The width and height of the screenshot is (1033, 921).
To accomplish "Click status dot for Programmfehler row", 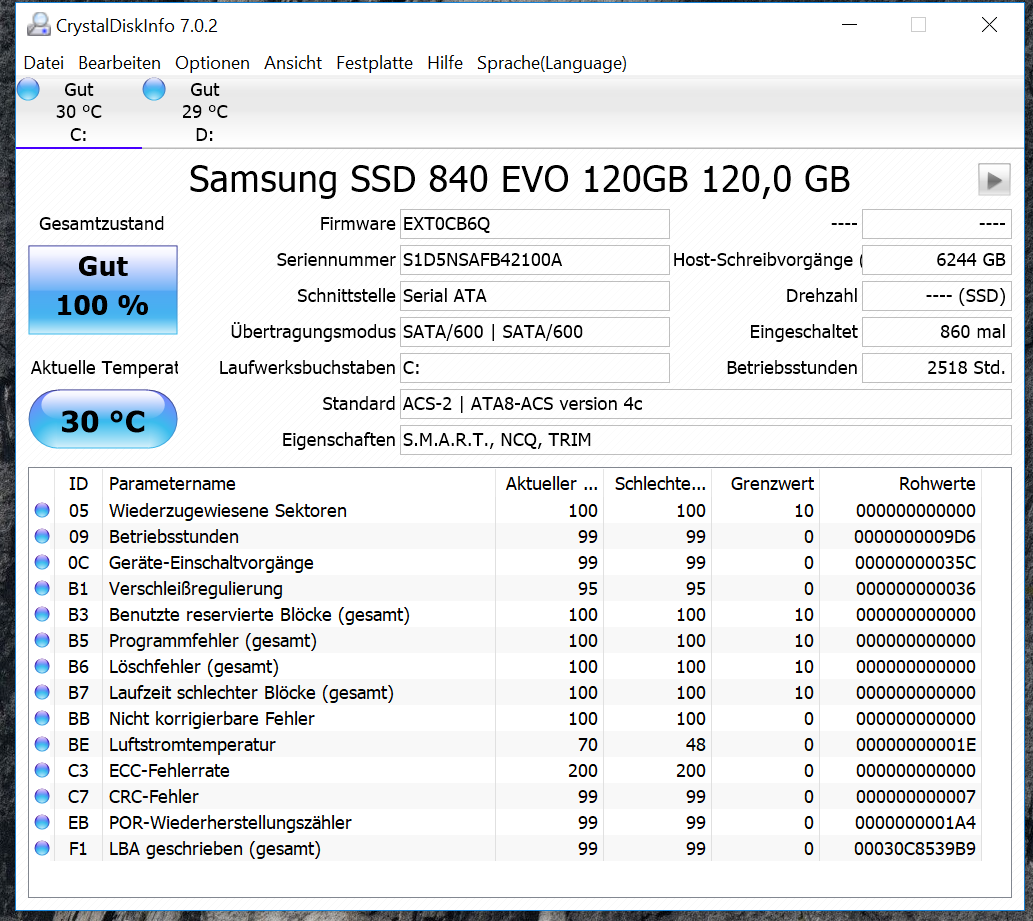I will tap(42, 640).
